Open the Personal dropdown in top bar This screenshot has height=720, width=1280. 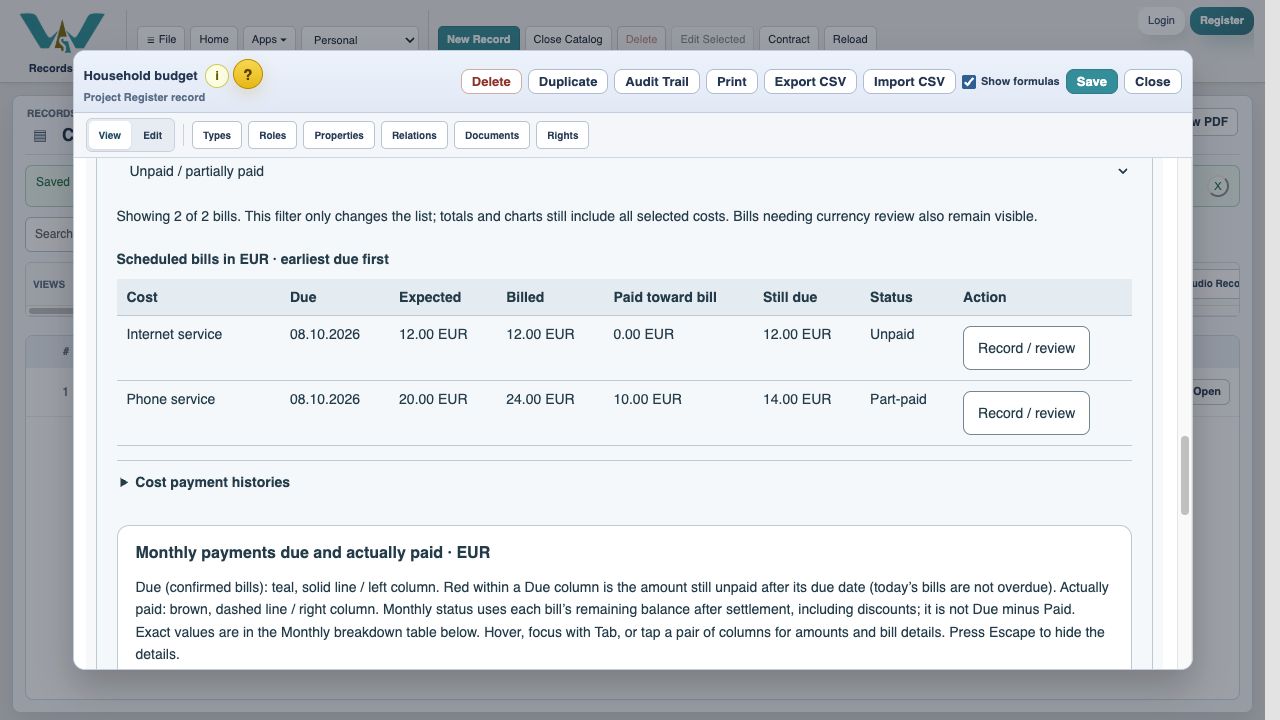click(360, 40)
